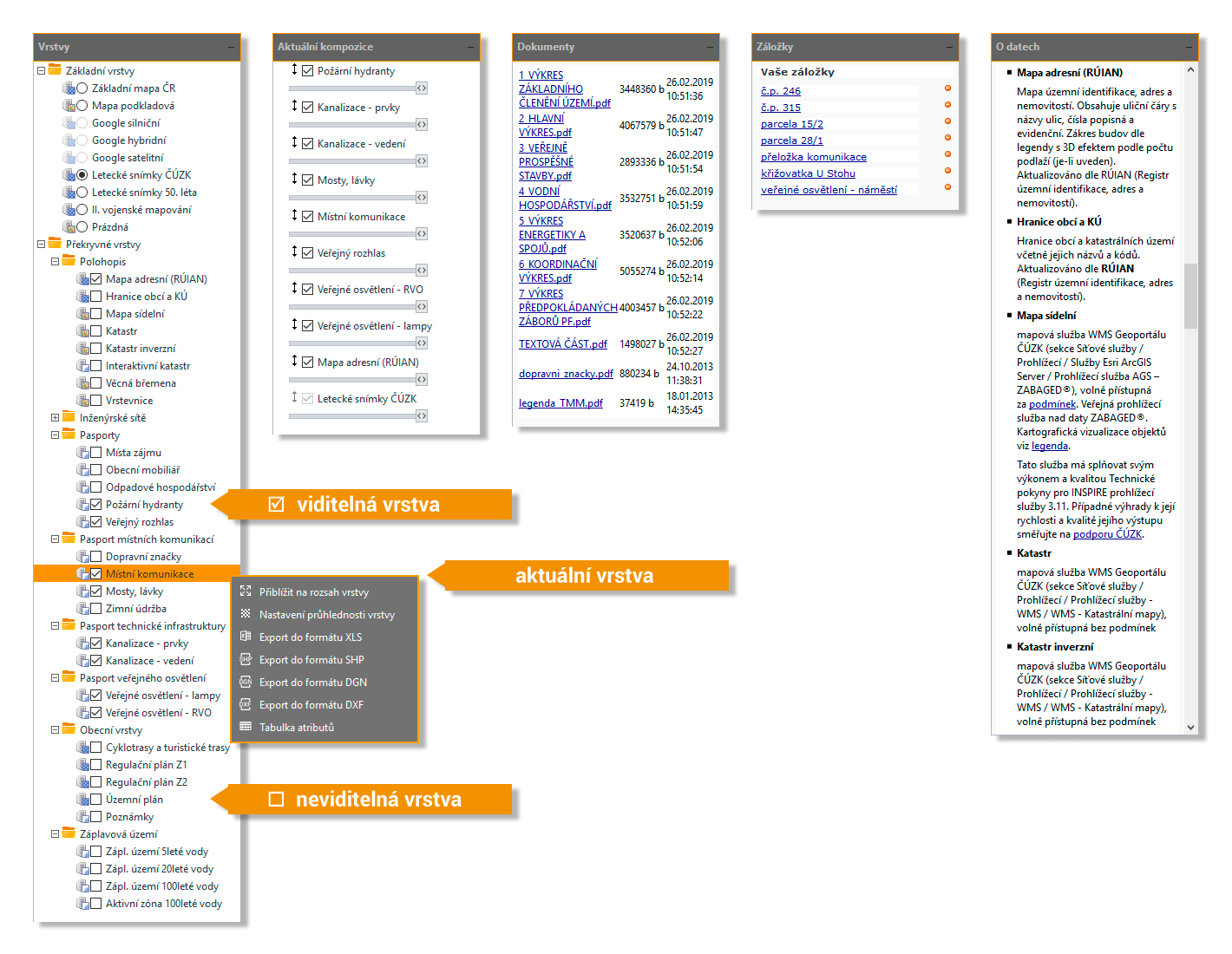Collapse the Základní vrstvy tree group
1232x954 pixels.
click(41, 71)
